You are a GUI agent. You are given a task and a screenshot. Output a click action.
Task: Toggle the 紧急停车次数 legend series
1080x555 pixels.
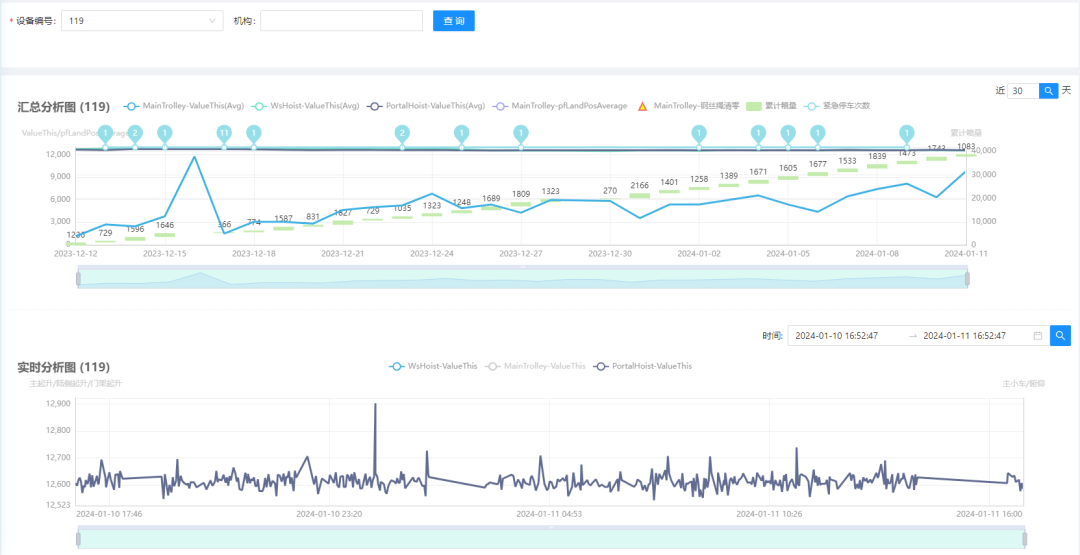[x=837, y=106]
